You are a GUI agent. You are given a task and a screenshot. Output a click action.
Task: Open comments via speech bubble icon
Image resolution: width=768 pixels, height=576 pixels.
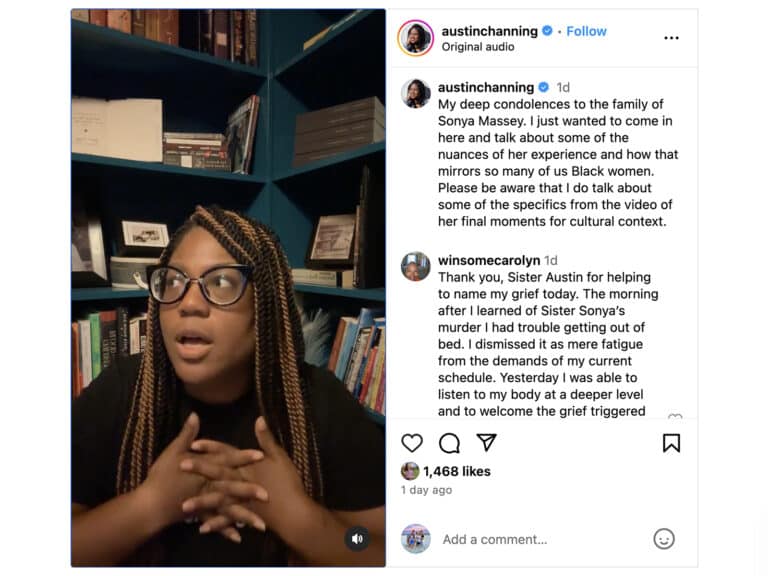(449, 443)
